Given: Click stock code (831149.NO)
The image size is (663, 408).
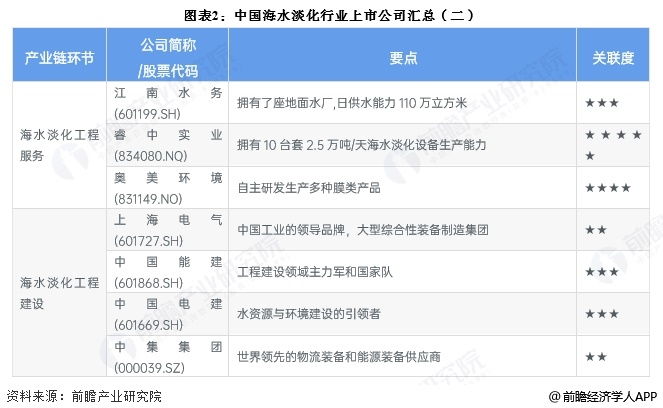Looking at the screenshot, I should (x=148, y=199).
